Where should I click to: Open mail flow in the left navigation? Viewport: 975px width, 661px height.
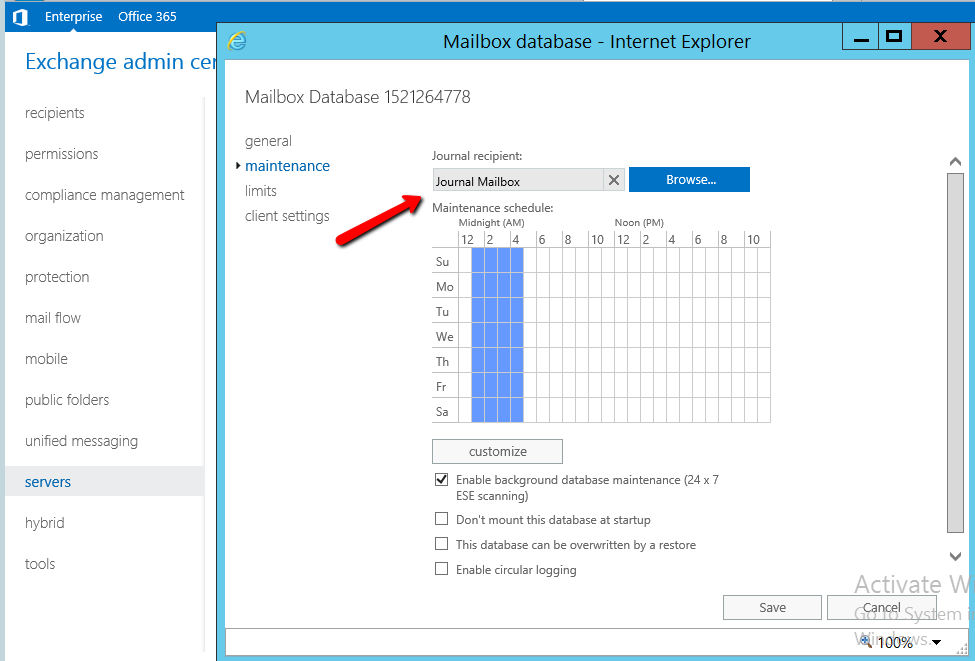(x=53, y=318)
